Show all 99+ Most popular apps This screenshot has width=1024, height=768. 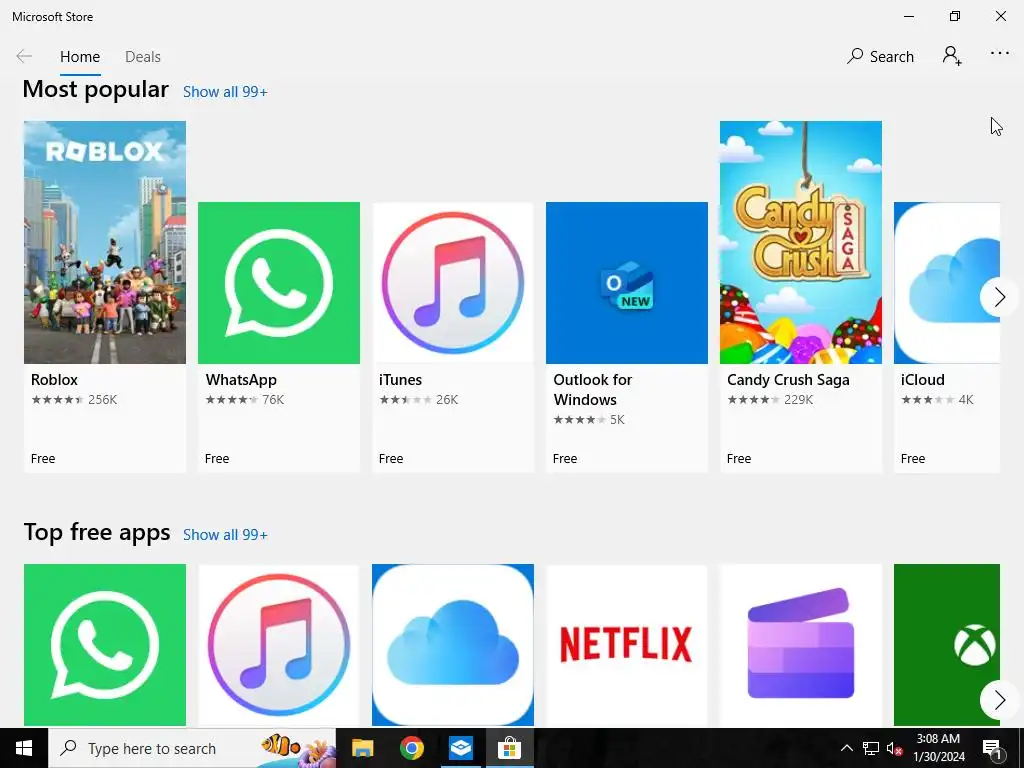coord(225,92)
